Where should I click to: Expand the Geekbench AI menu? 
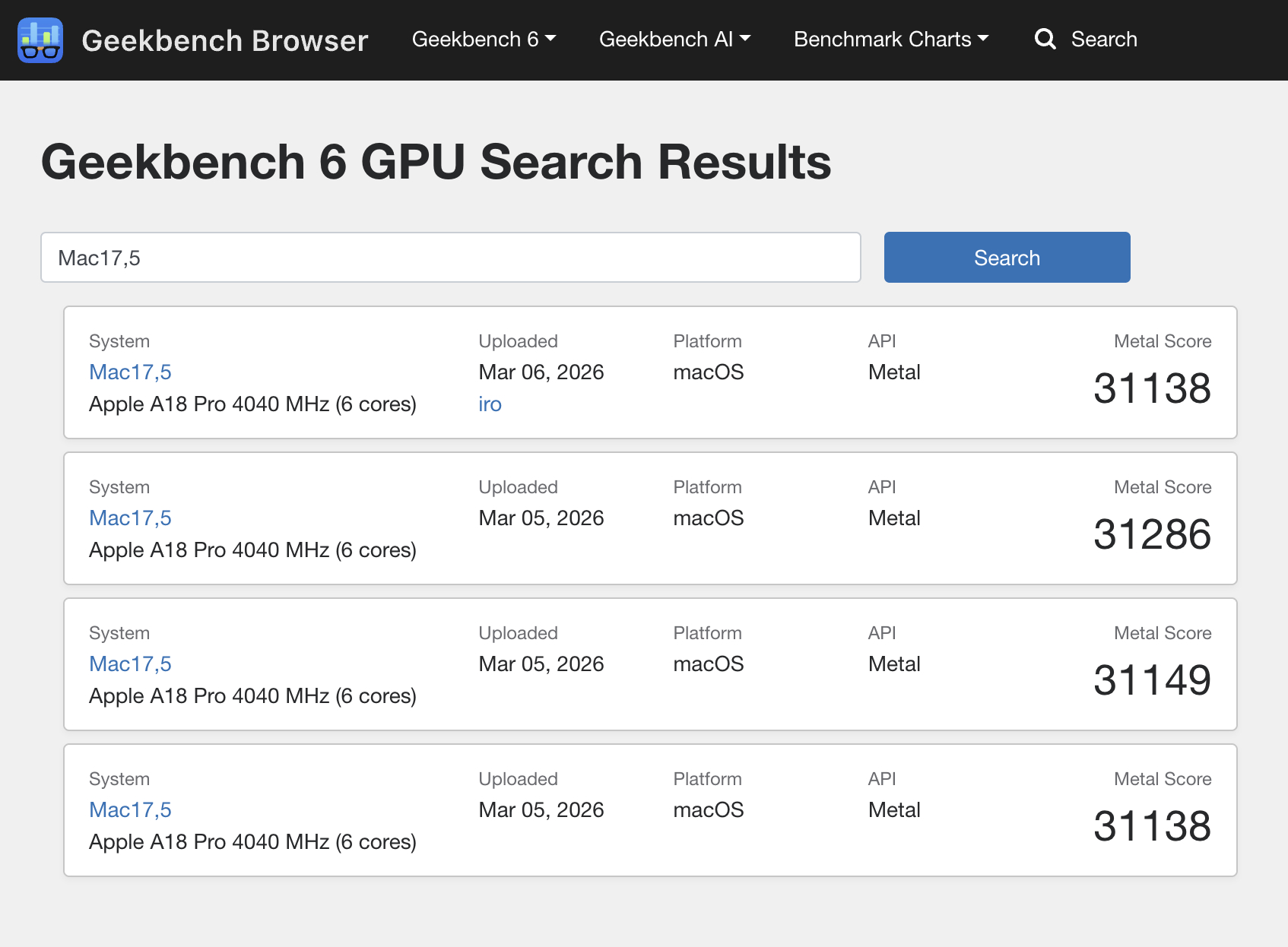pos(666,40)
